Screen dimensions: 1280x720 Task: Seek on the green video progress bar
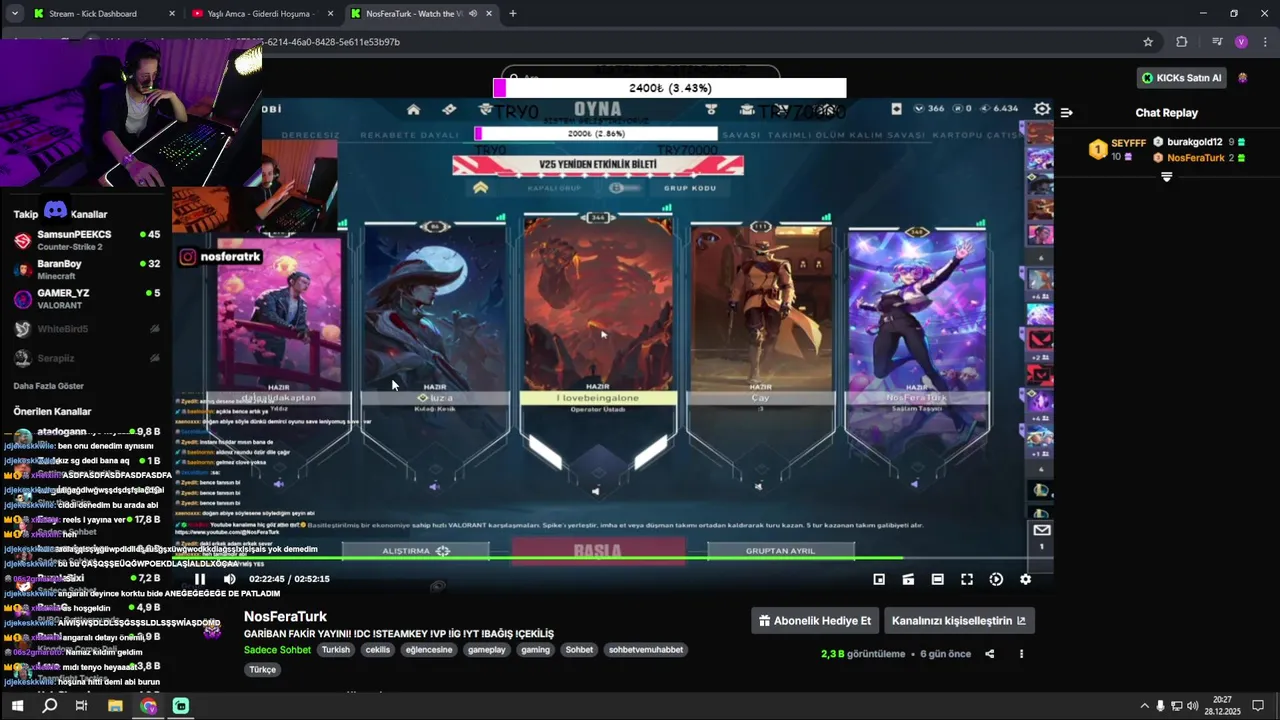point(612,558)
